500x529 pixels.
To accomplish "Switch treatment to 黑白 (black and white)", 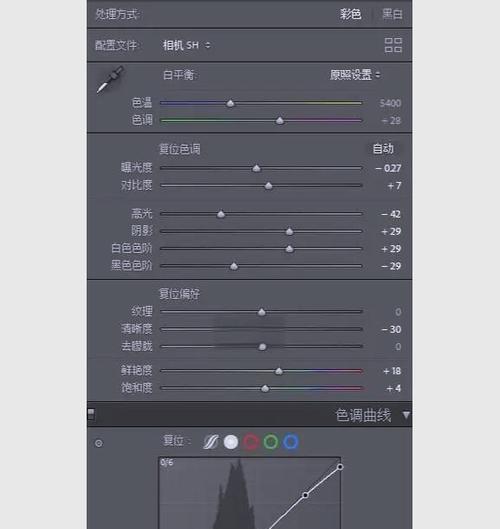I will point(392,14).
